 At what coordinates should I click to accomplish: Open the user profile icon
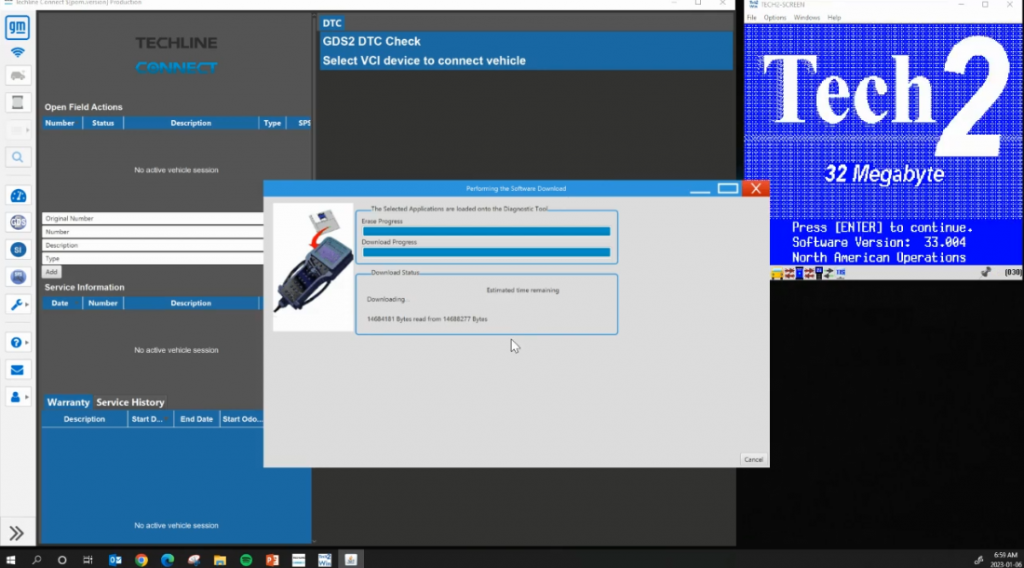pyautogui.click(x=15, y=397)
